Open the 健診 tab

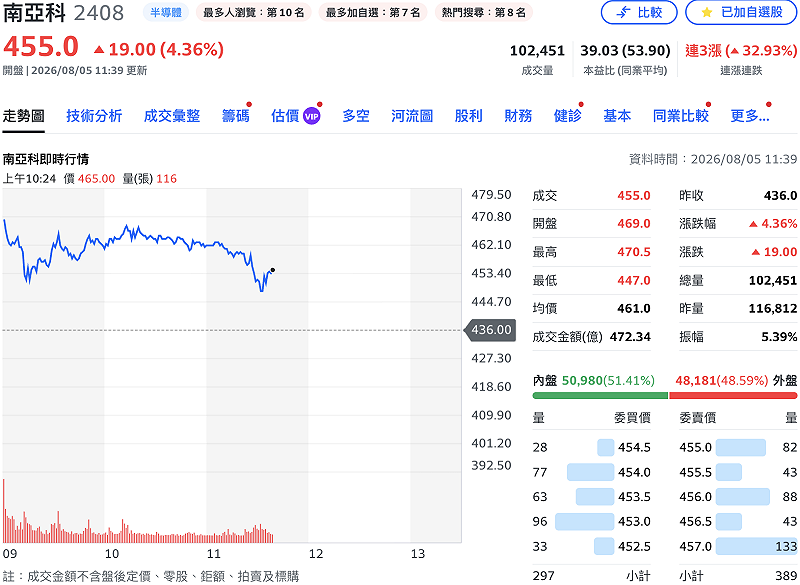pos(567,116)
